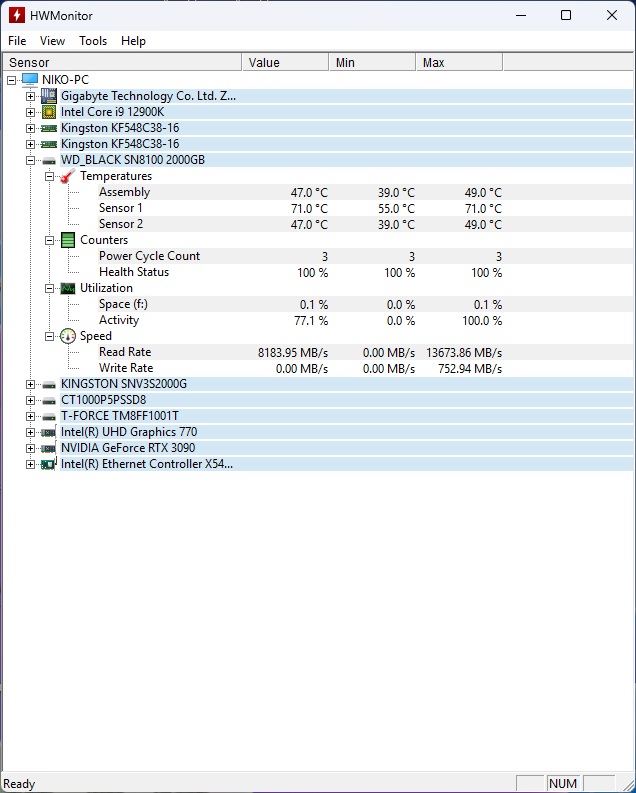Click the Sensor column header
Image resolution: width=636 pixels, height=793 pixels.
click(122, 62)
